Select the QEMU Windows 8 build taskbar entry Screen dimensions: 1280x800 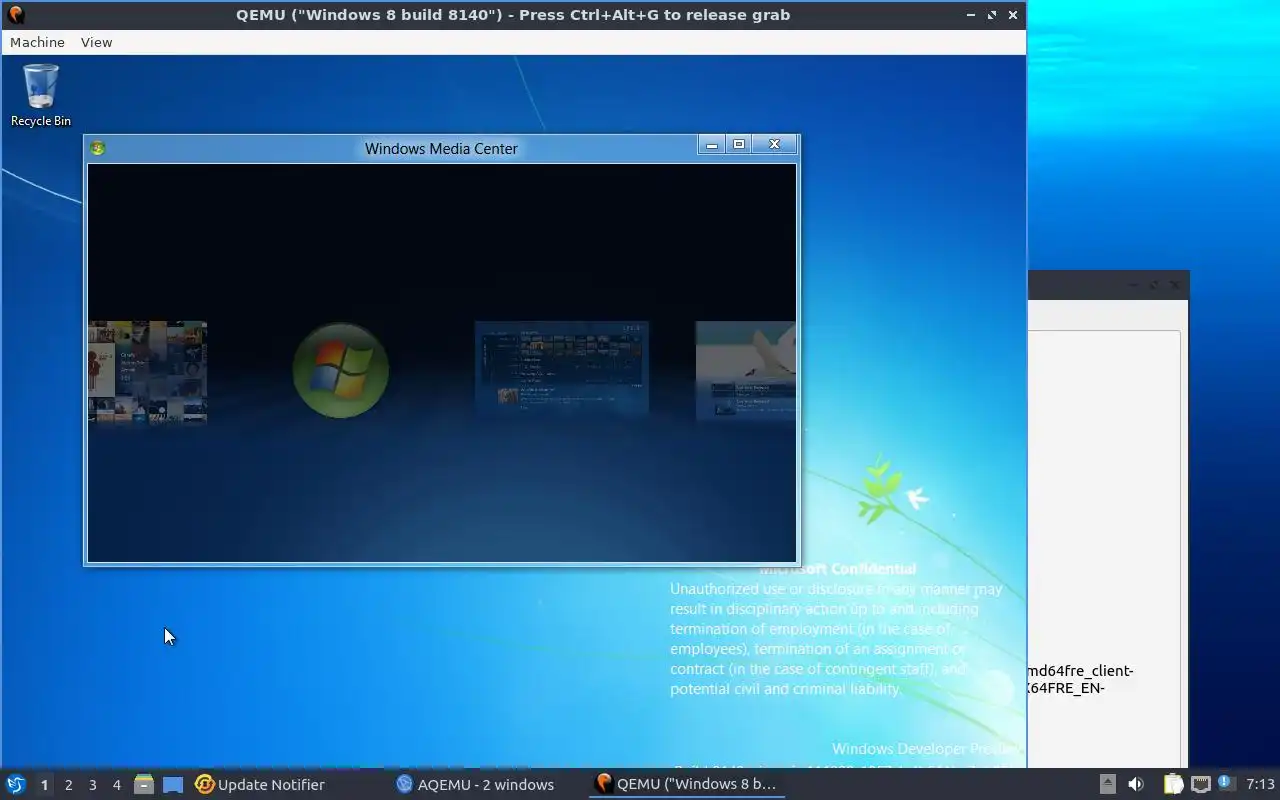click(686, 785)
